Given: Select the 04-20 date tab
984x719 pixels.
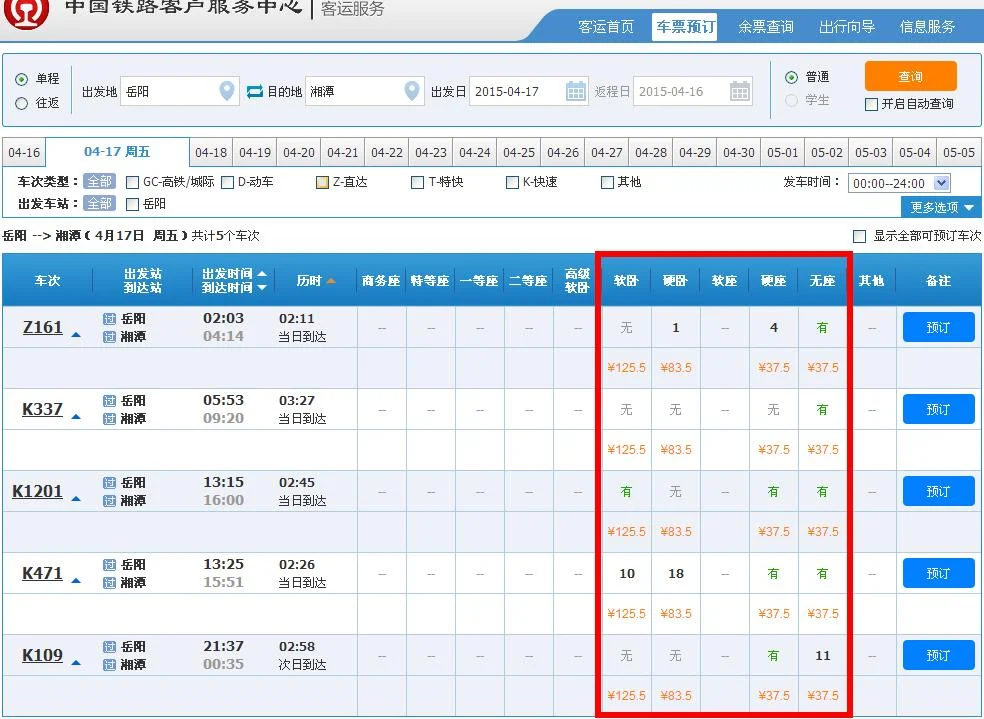Looking at the screenshot, I should tap(299, 153).
